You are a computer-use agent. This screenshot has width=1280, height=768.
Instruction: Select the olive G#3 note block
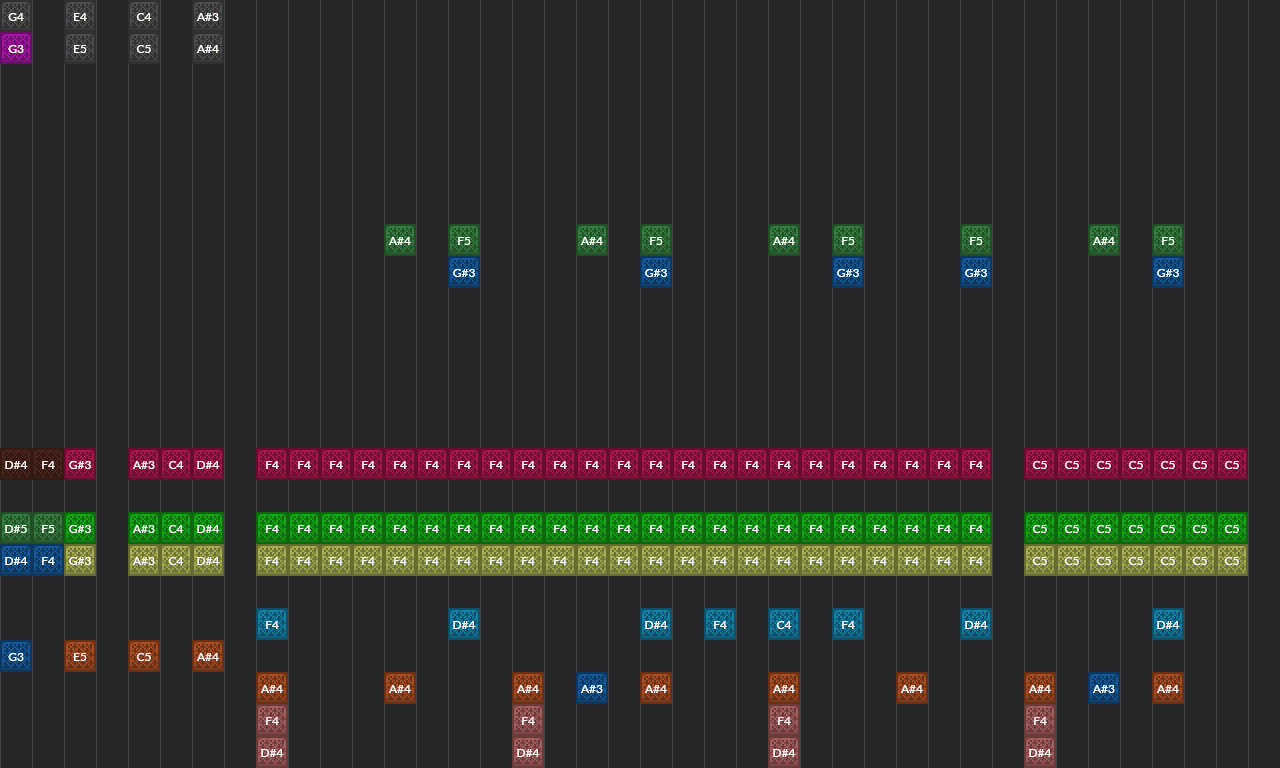(x=80, y=561)
